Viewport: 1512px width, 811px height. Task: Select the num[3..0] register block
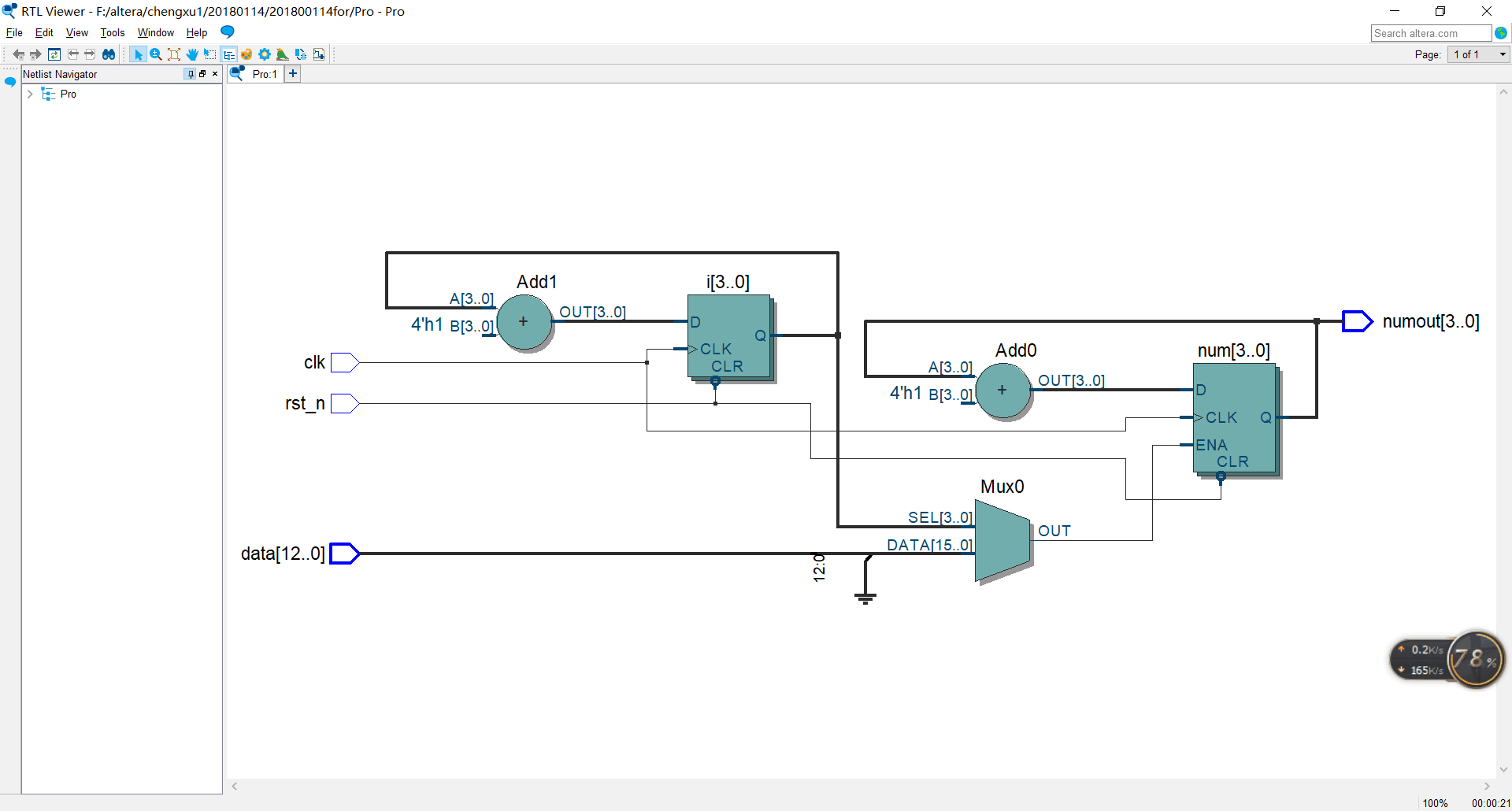pyautogui.click(x=1235, y=418)
